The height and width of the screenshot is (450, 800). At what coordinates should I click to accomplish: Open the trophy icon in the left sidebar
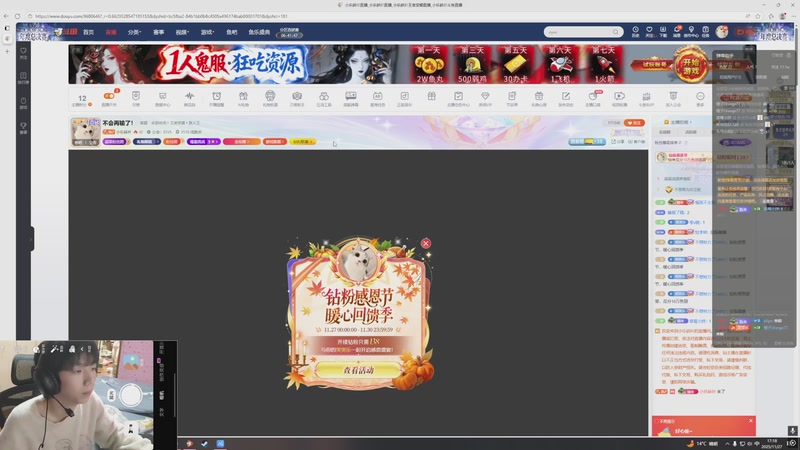point(23,128)
